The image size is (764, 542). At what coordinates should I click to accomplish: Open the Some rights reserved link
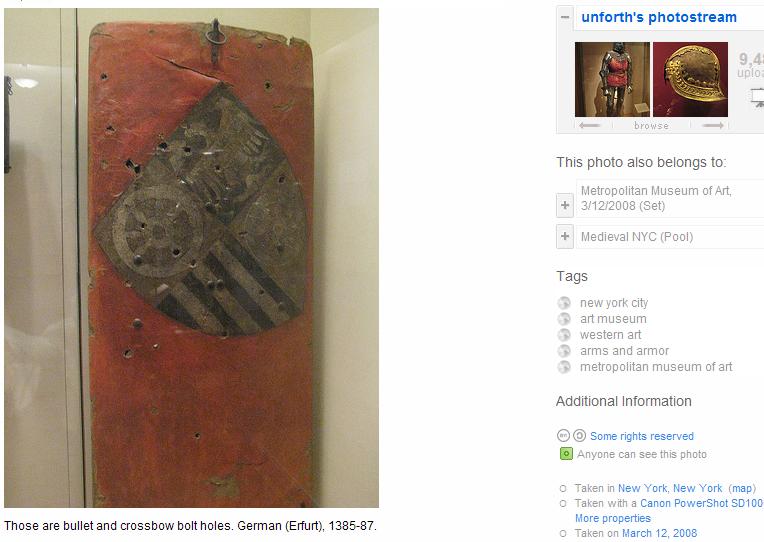tap(642, 436)
